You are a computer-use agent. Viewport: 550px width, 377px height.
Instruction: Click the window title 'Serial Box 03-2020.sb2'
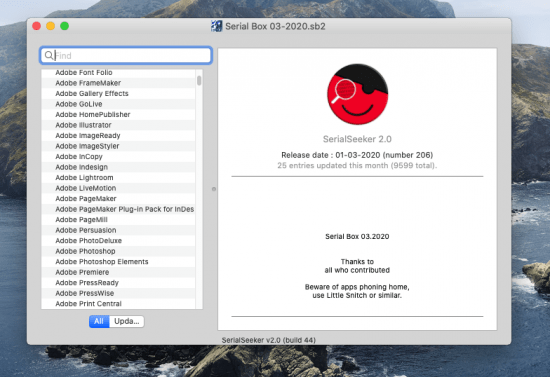(x=275, y=26)
